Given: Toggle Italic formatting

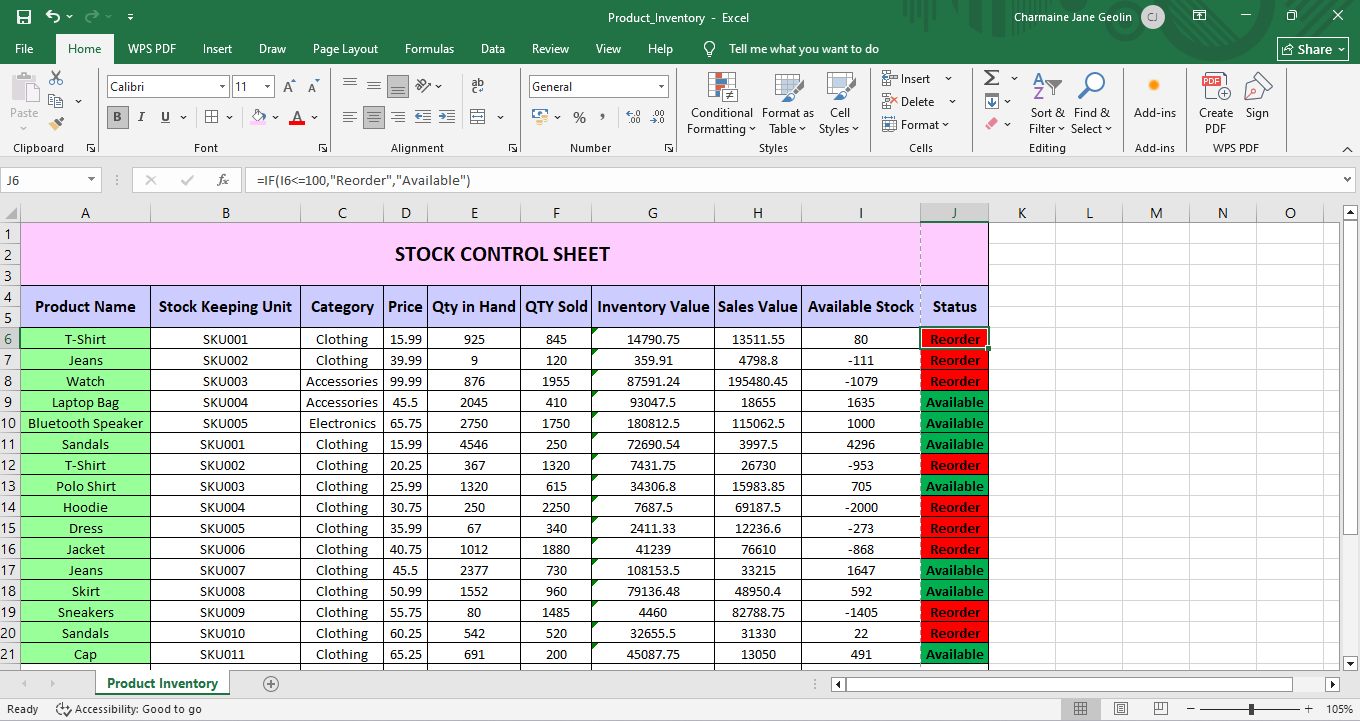Looking at the screenshot, I should click(142, 117).
